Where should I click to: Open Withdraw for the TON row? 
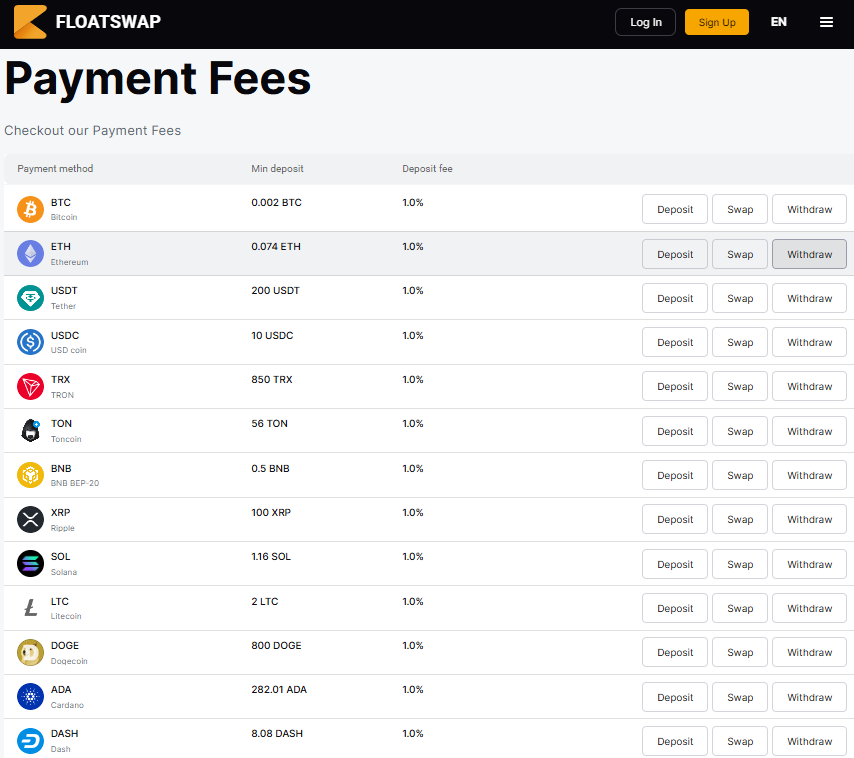[x=809, y=431]
